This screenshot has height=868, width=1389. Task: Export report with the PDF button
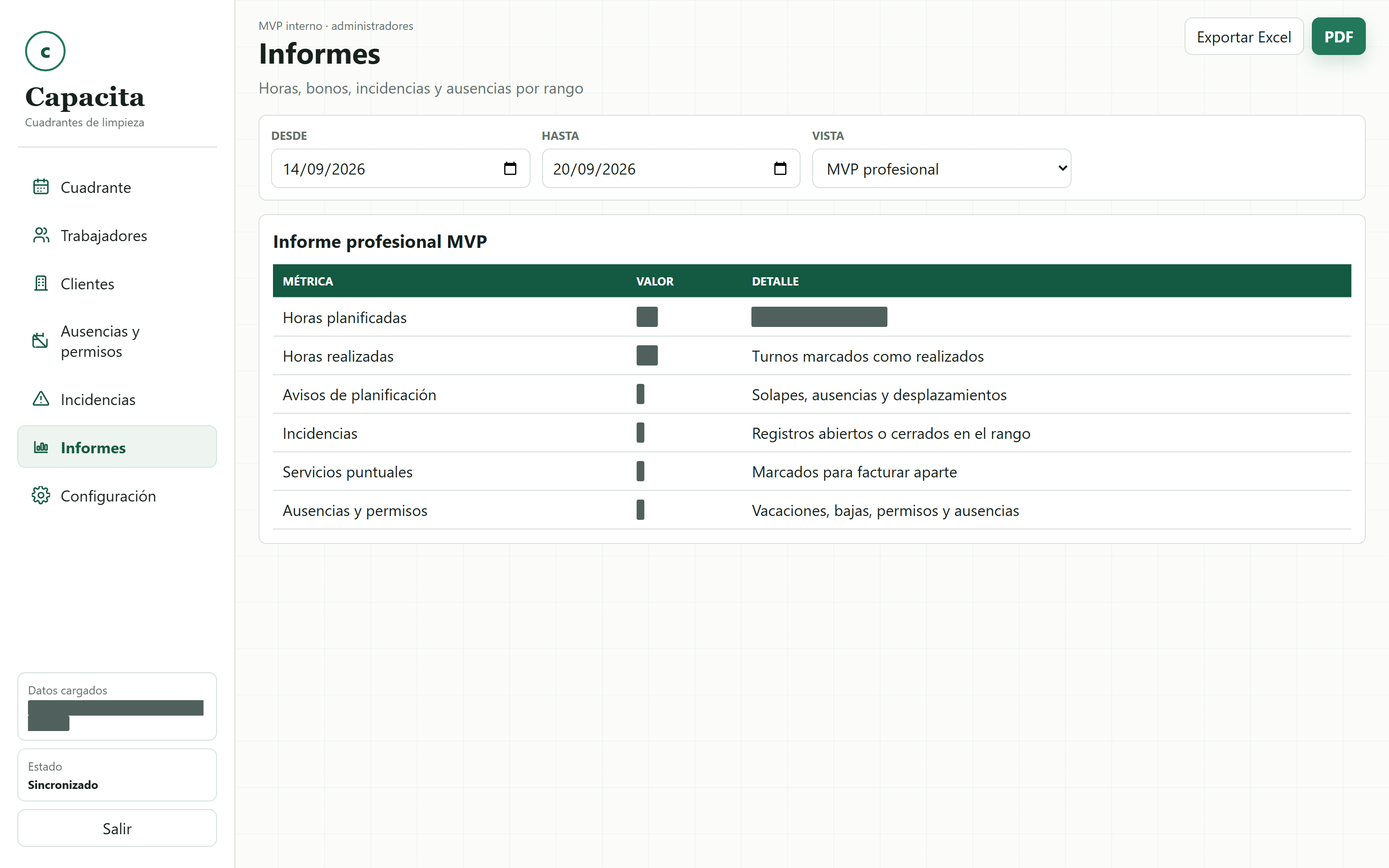click(x=1338, y=37)
